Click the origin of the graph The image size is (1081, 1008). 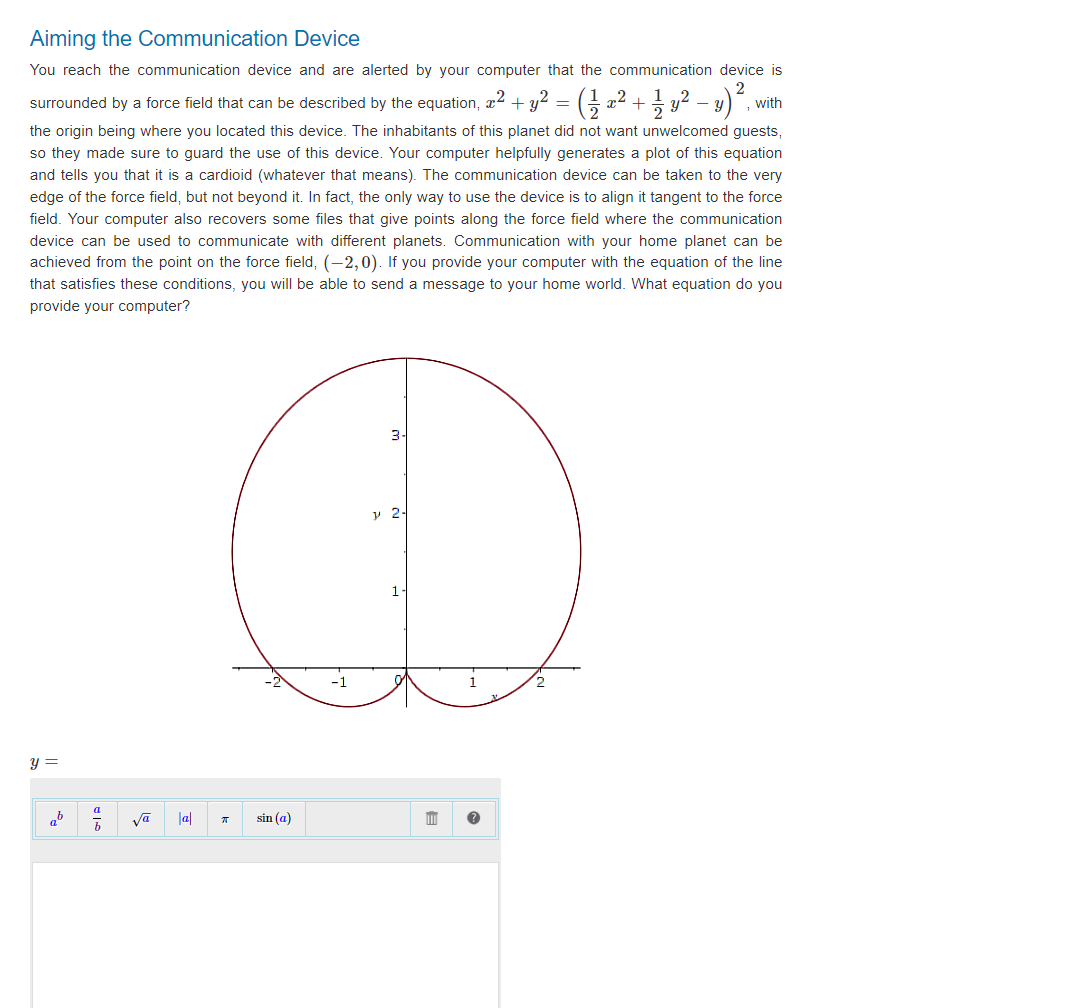pyautogui.click(x=406, y=666)
